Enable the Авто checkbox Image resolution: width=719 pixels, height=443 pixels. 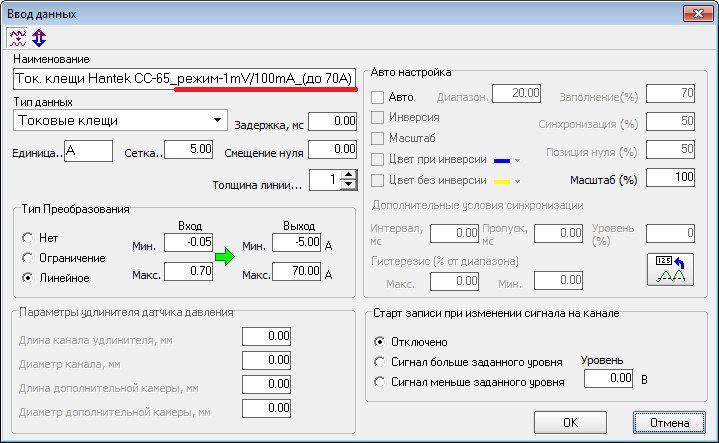(377, 97)
